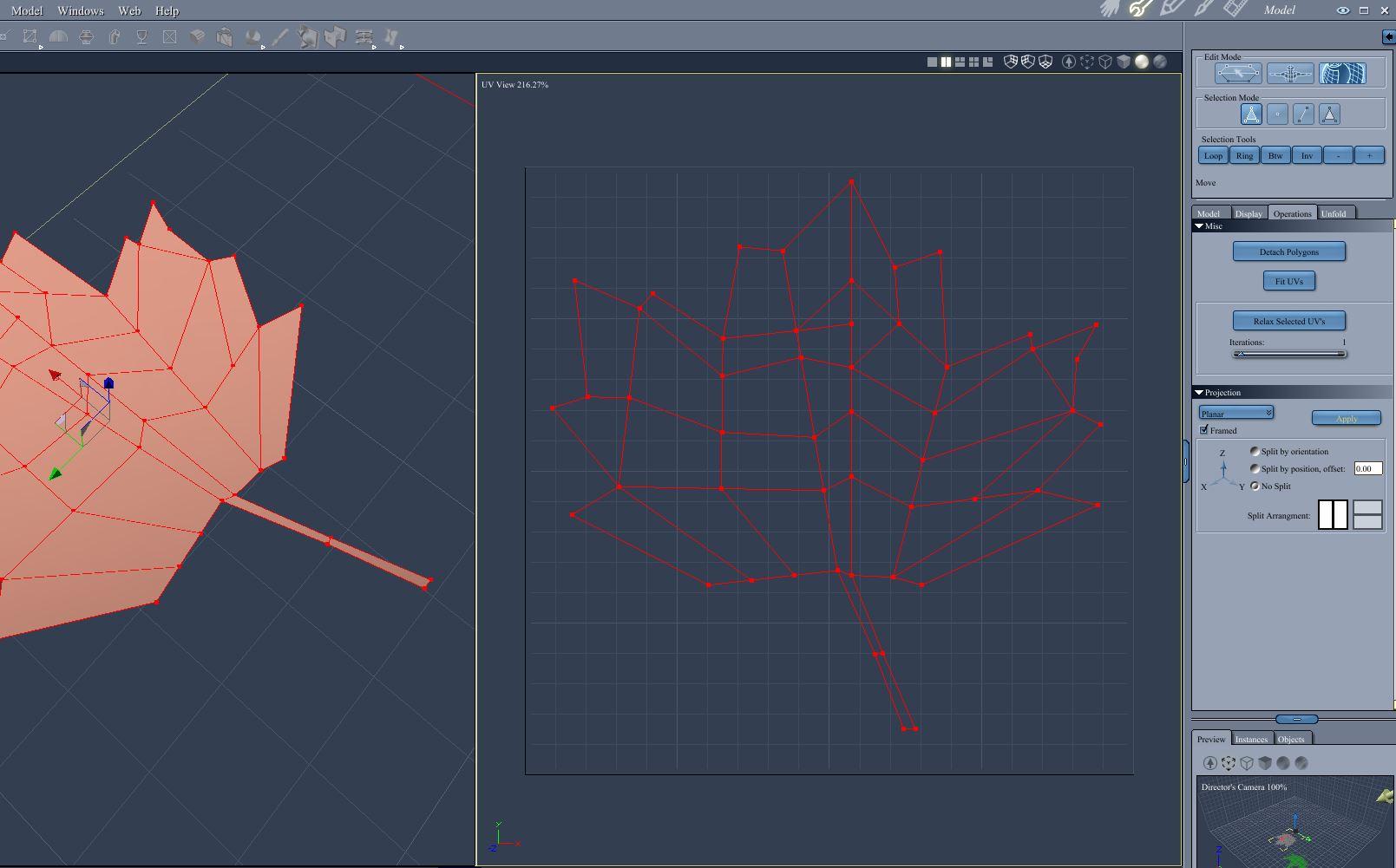Open the Objects tab

(x=1291, y=739)
